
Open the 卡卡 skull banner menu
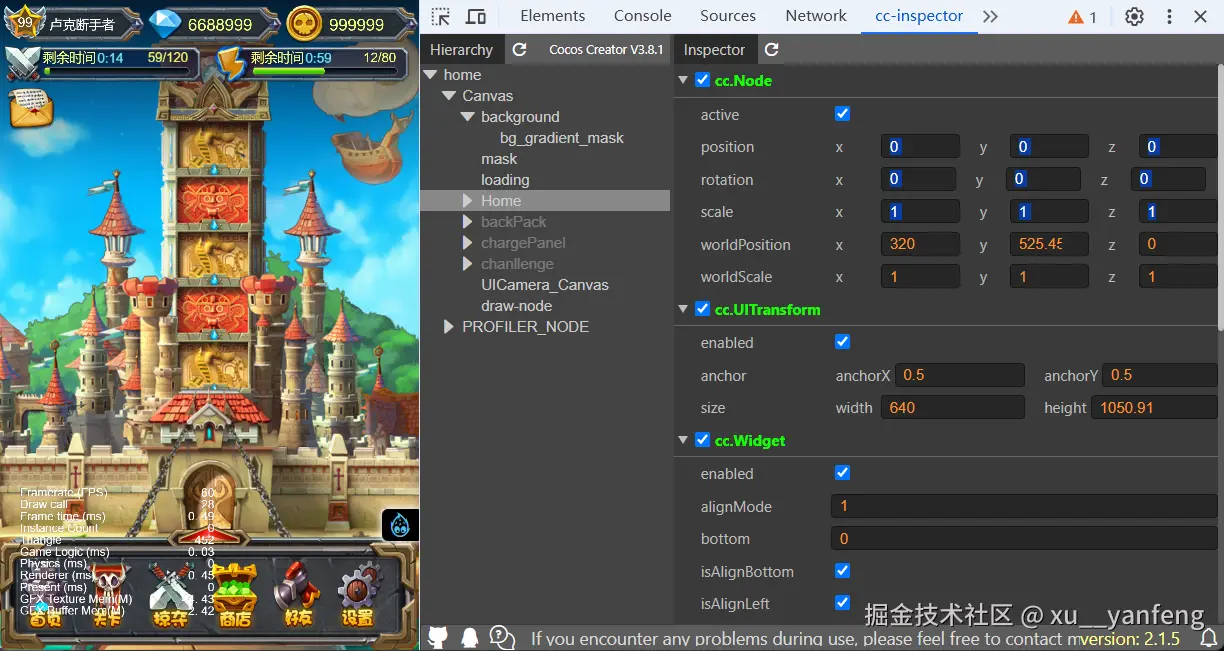tap(107, 592)
